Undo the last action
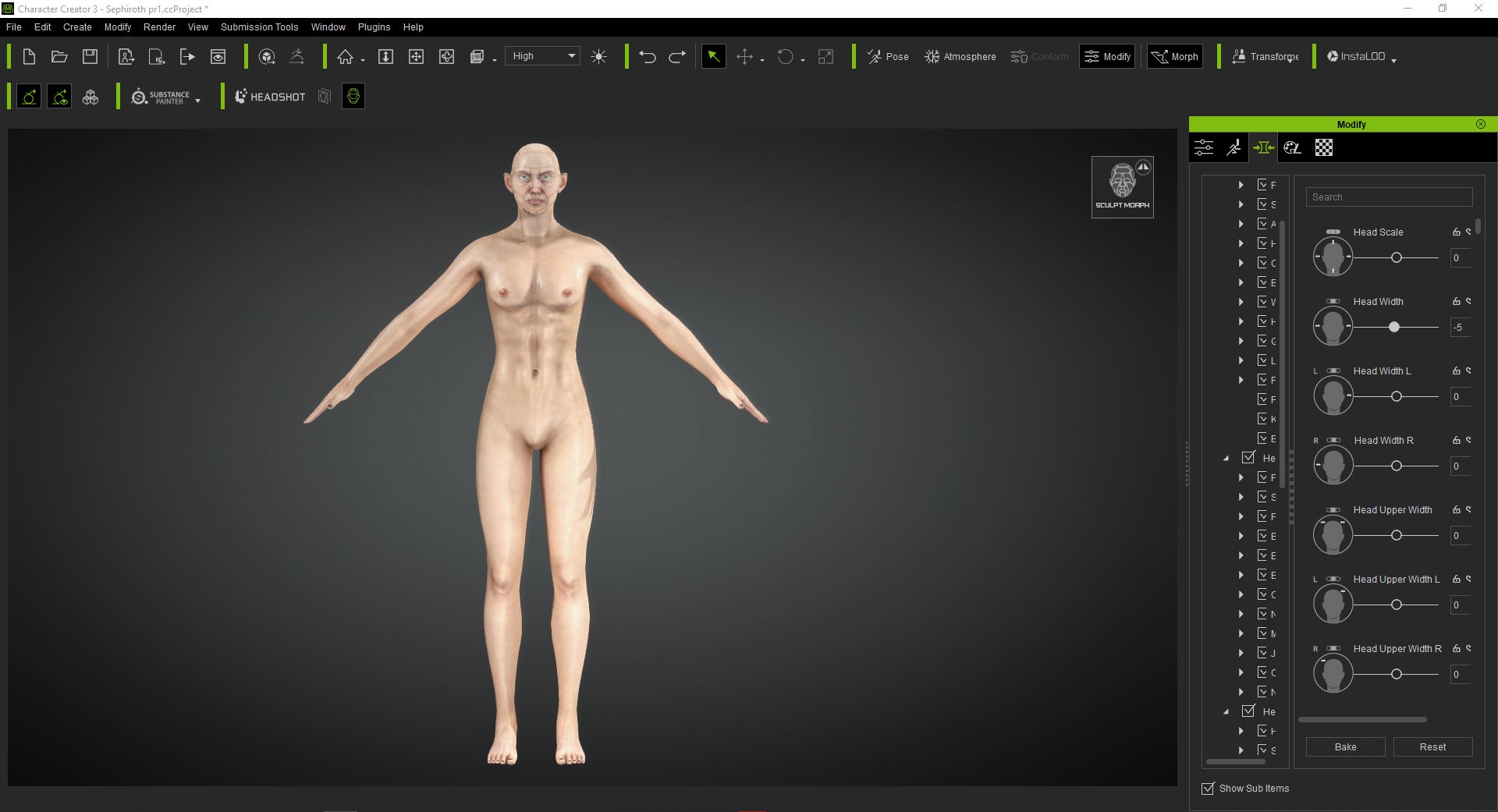Screen dimensions: 1498x812 click(647, 56)
